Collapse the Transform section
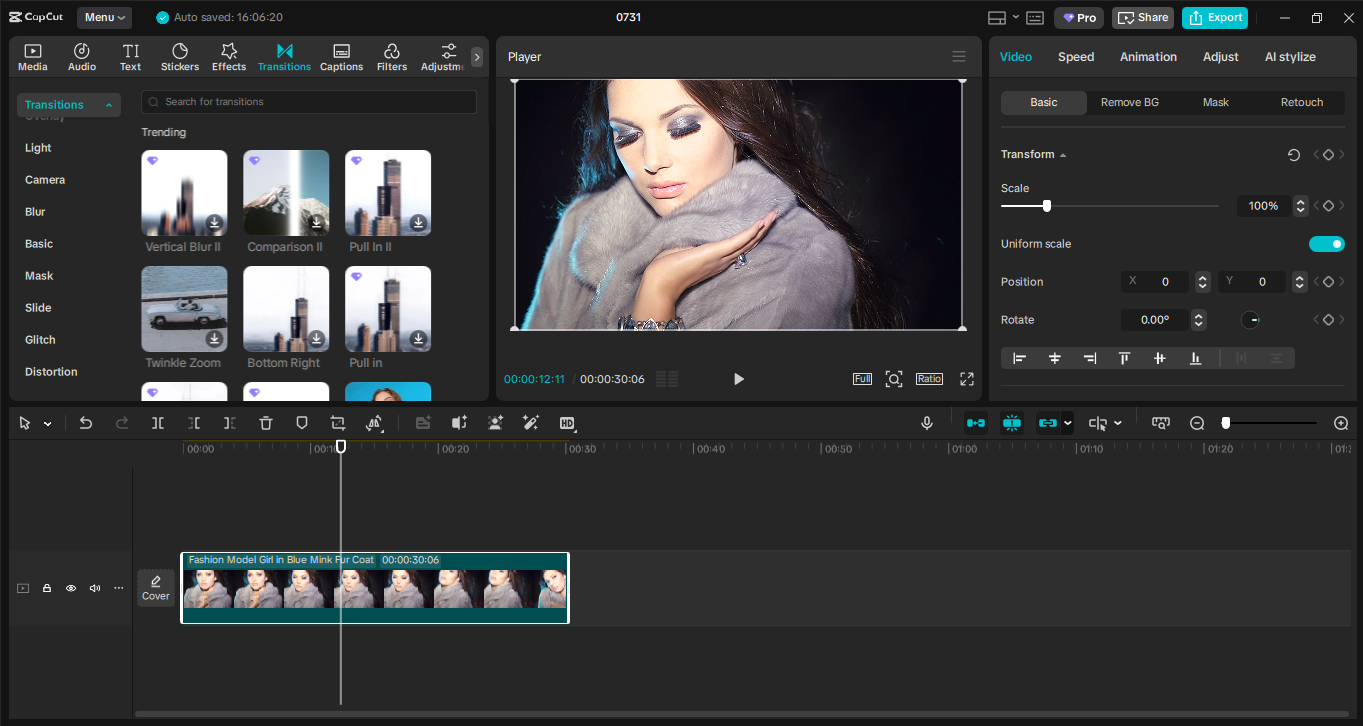 [x=1063, y=154]
